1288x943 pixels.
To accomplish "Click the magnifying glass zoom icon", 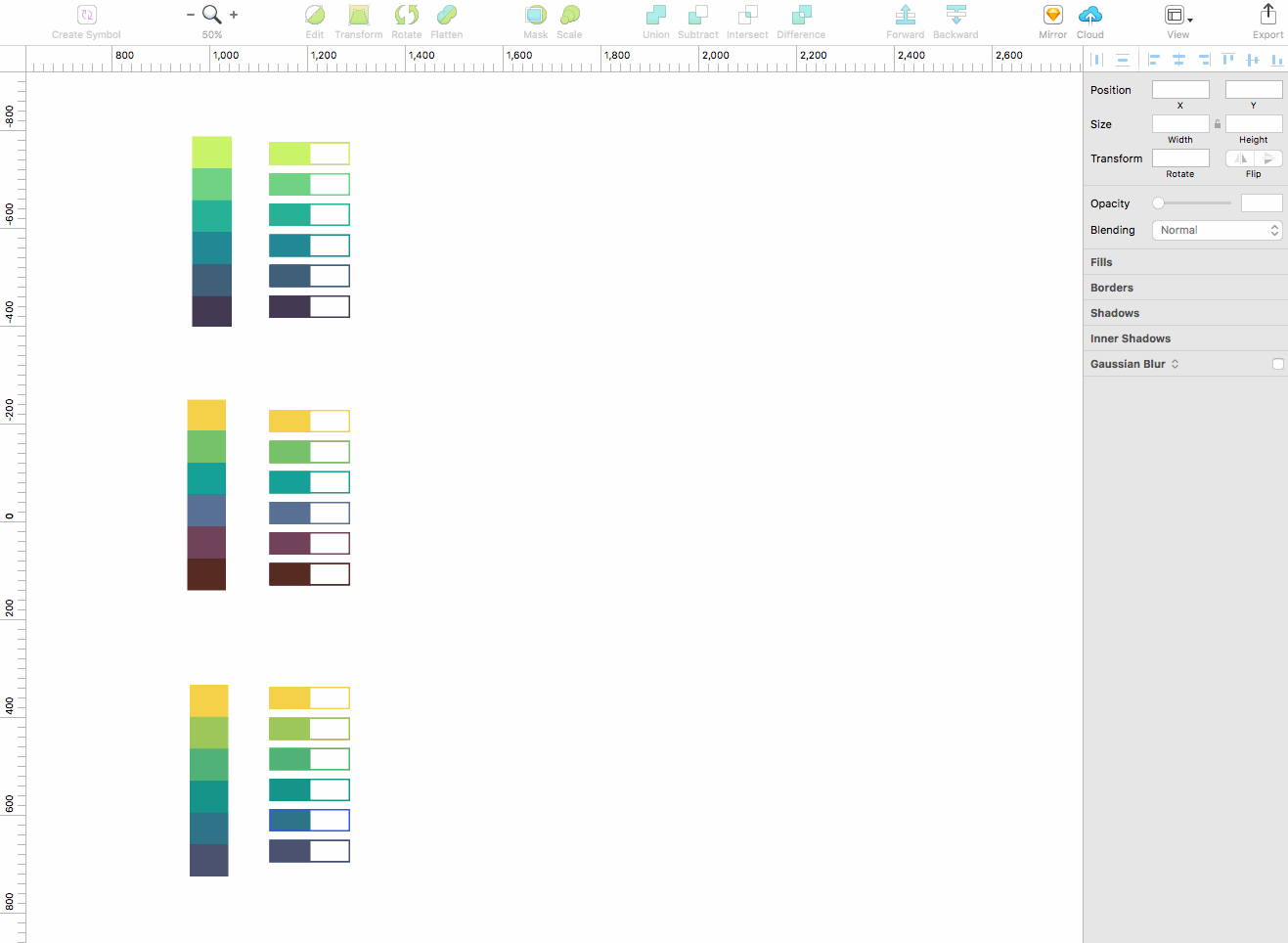I will (211, 15).
